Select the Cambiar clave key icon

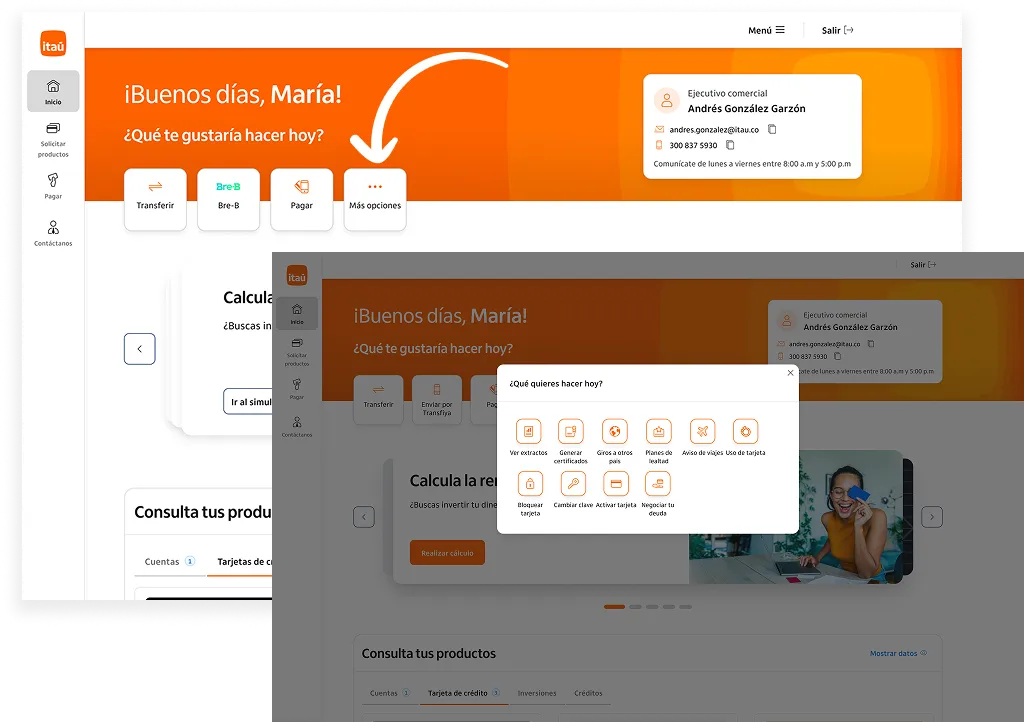(x=573, y=484)
